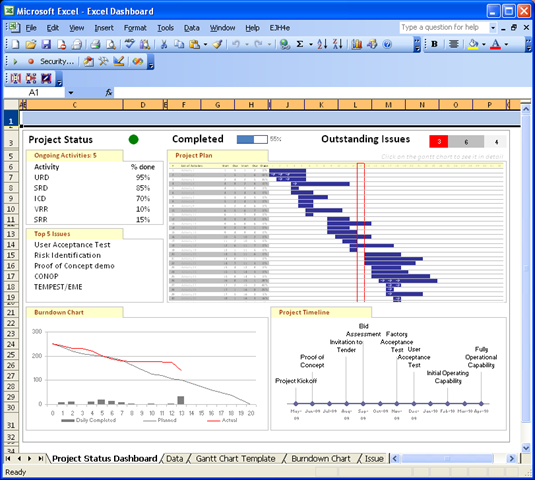535x480 pixels.
Task: Switch to the Data sheet tab
Action: tap(175, 459)
